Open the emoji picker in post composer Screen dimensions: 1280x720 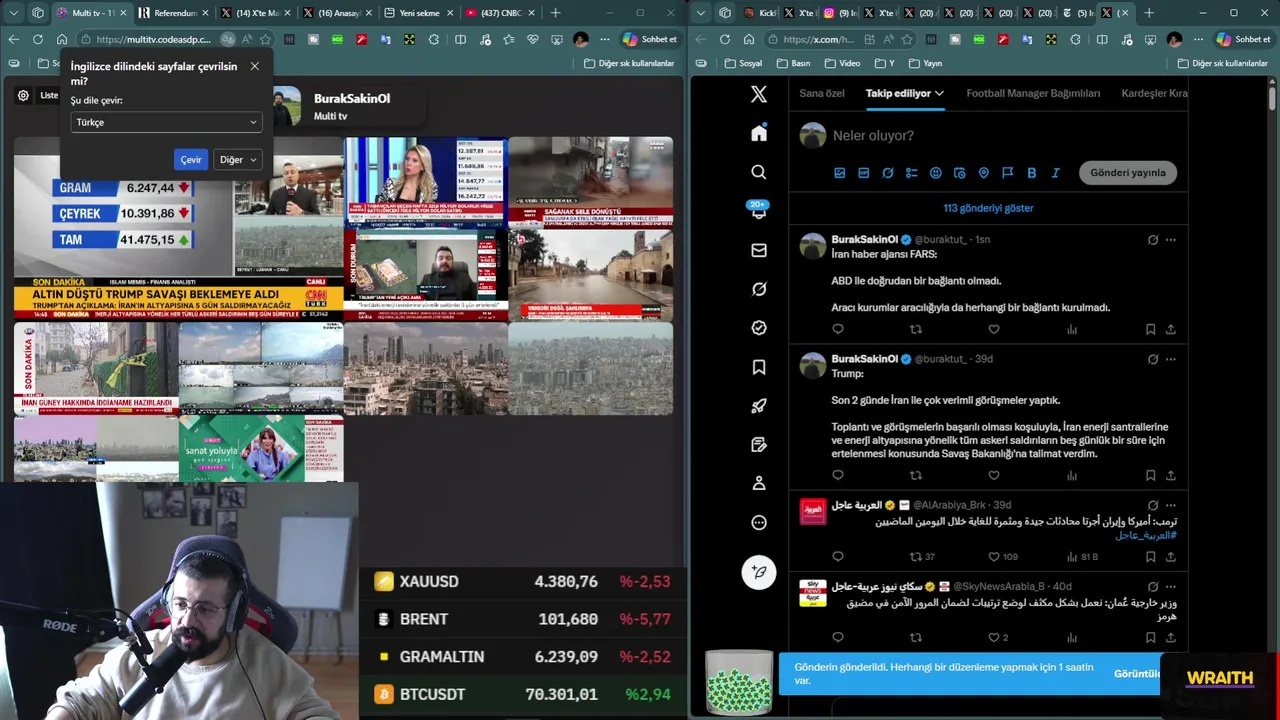click(x=935, y=173)
